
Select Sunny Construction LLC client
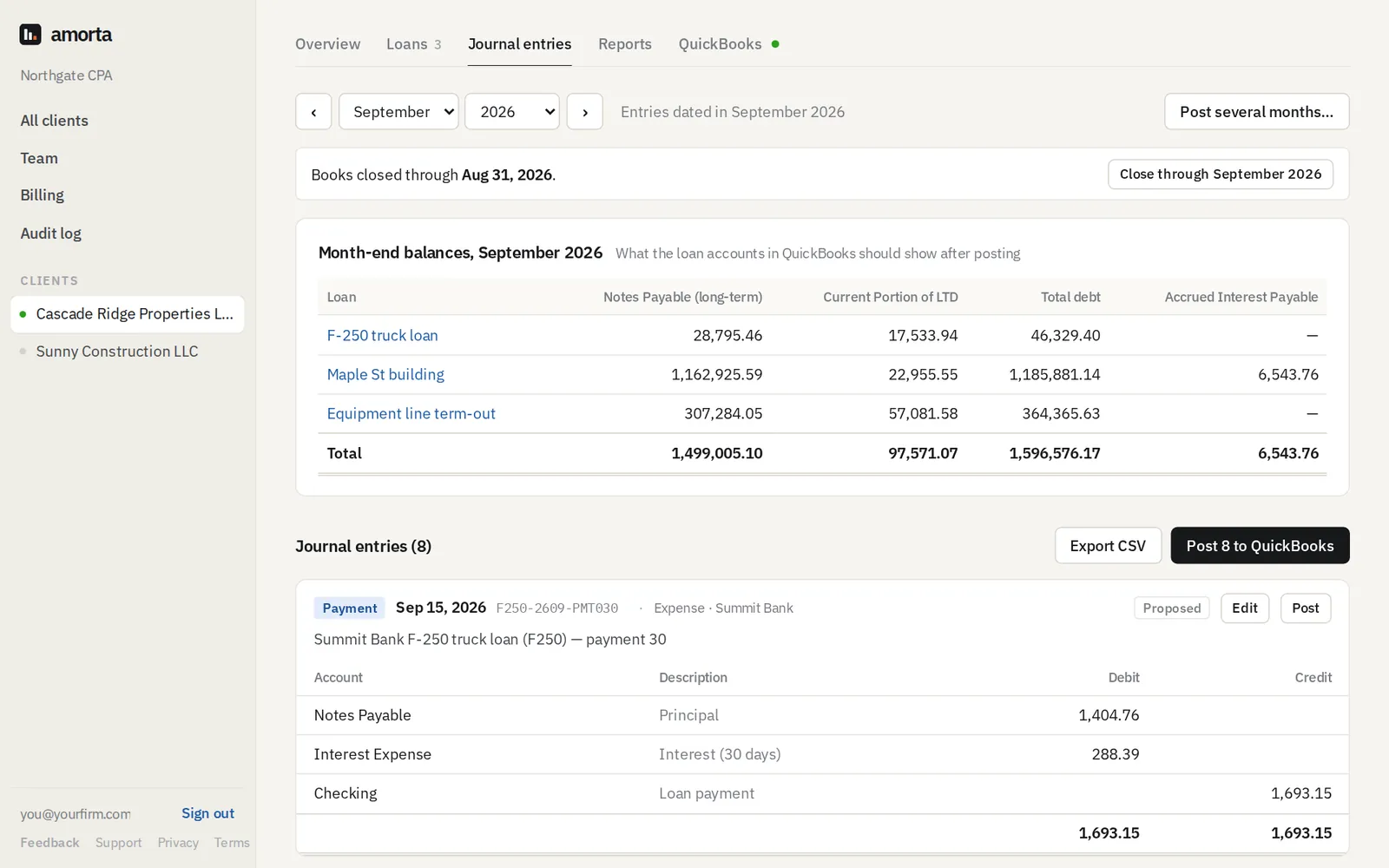[128, 352]
